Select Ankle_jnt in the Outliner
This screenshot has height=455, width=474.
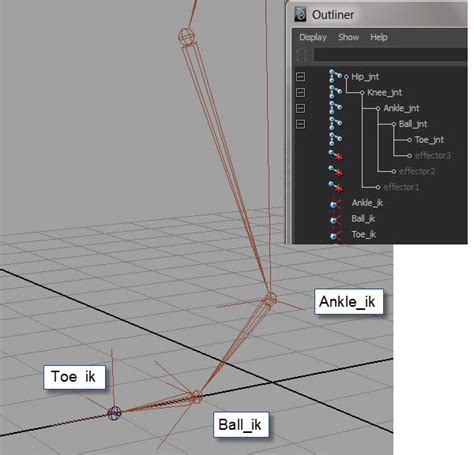[x=401, y=108]
